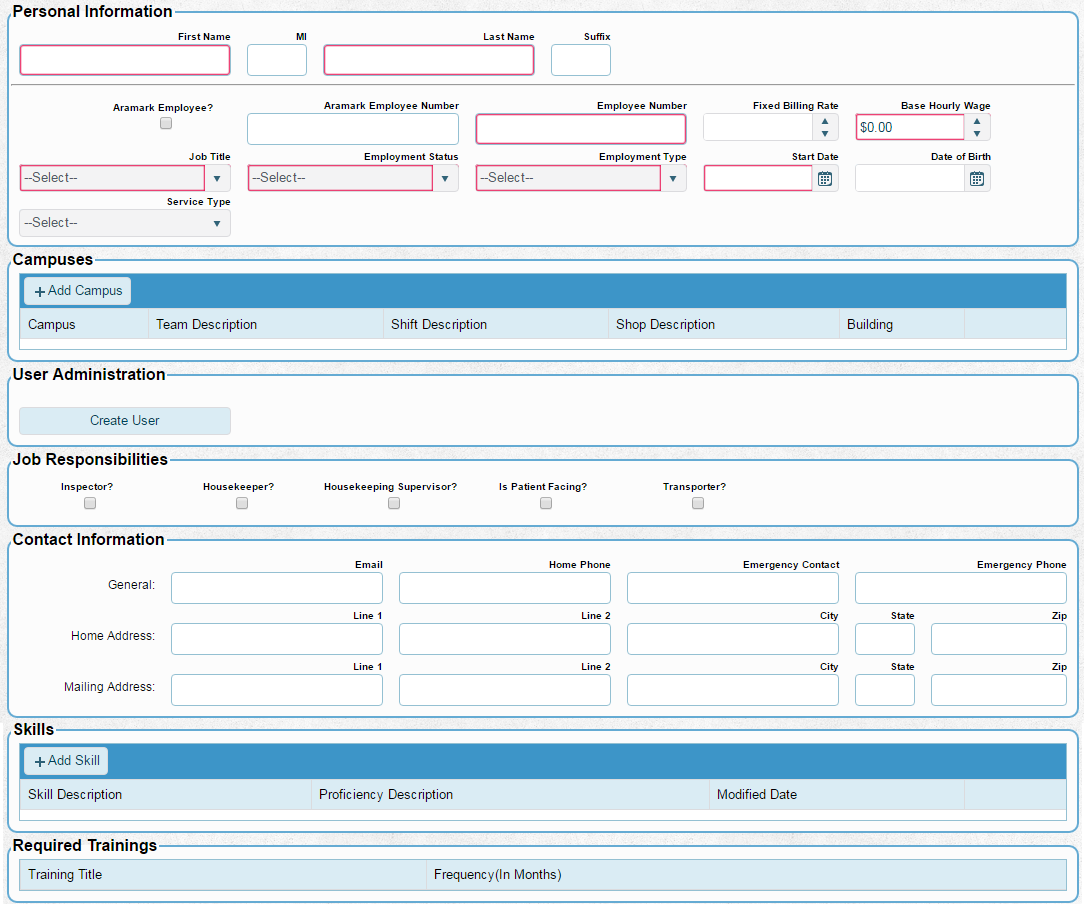This screenshot has width=1084, height=910.
Task: Decrease the Fixed Billing Rate value
Action: (x=824, y=134)
